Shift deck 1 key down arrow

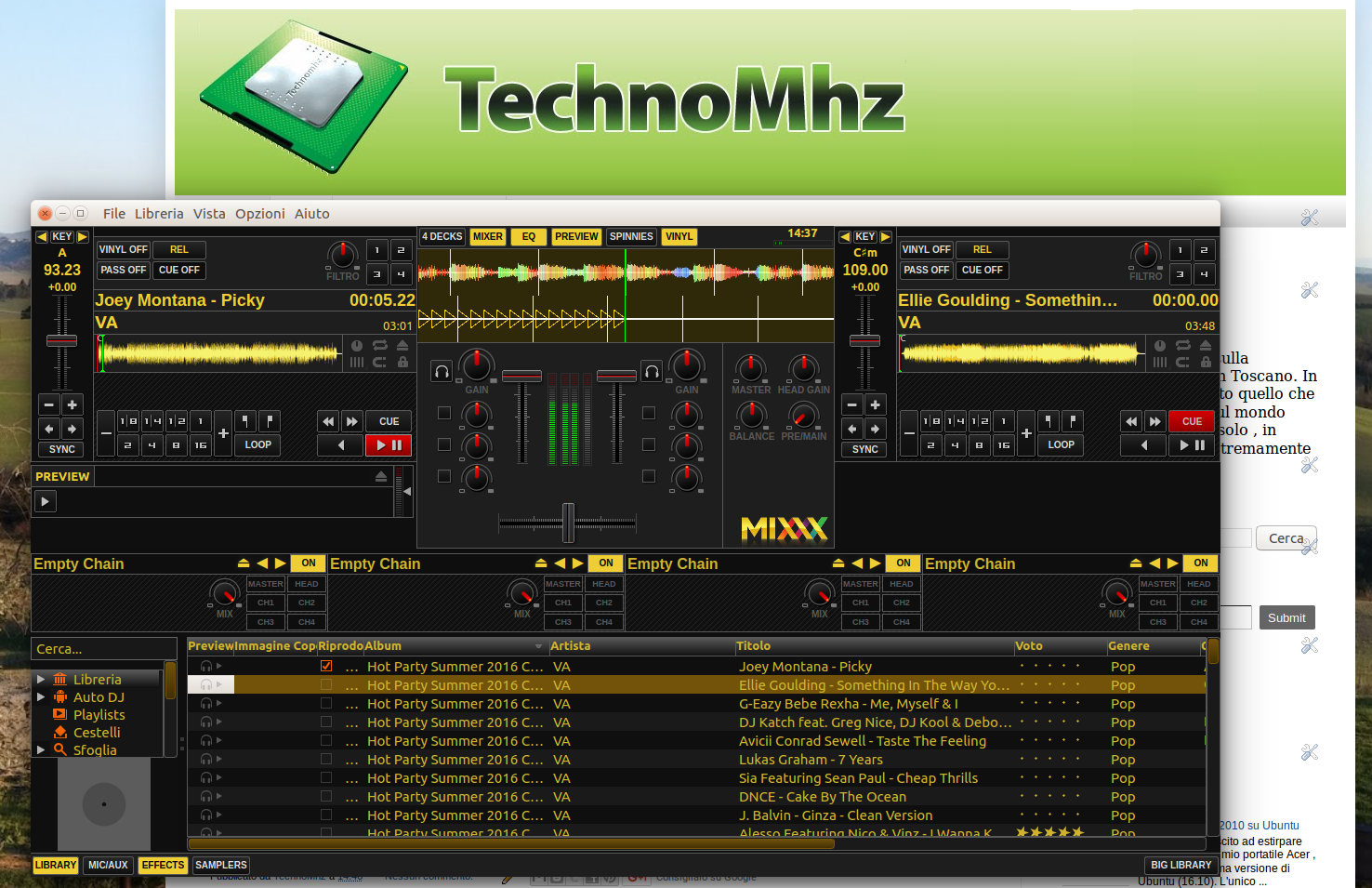[41, 237]
